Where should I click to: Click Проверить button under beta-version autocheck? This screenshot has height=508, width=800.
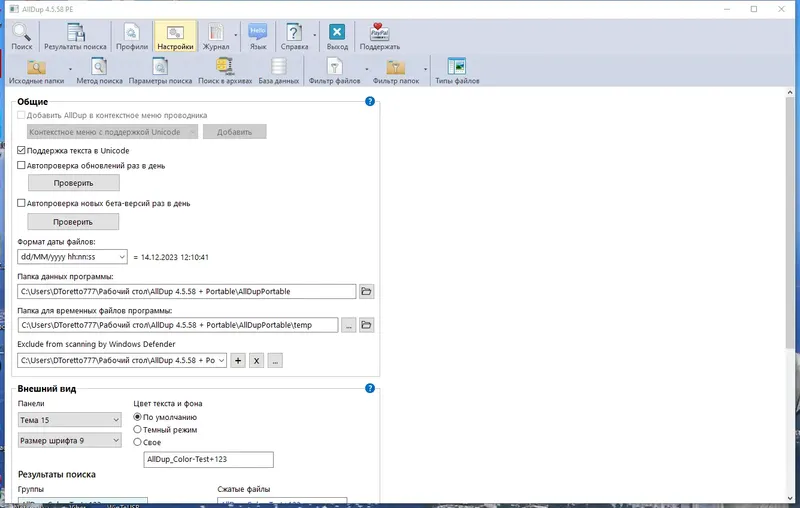coord(73,222)
